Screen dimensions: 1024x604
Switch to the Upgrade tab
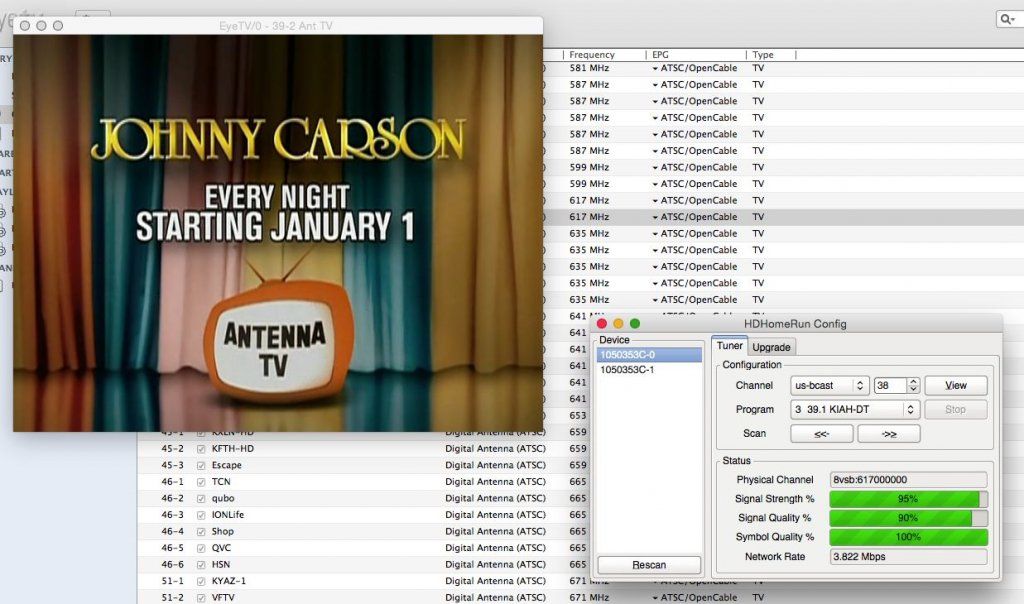pyautogui.click(x=771, y=347)
